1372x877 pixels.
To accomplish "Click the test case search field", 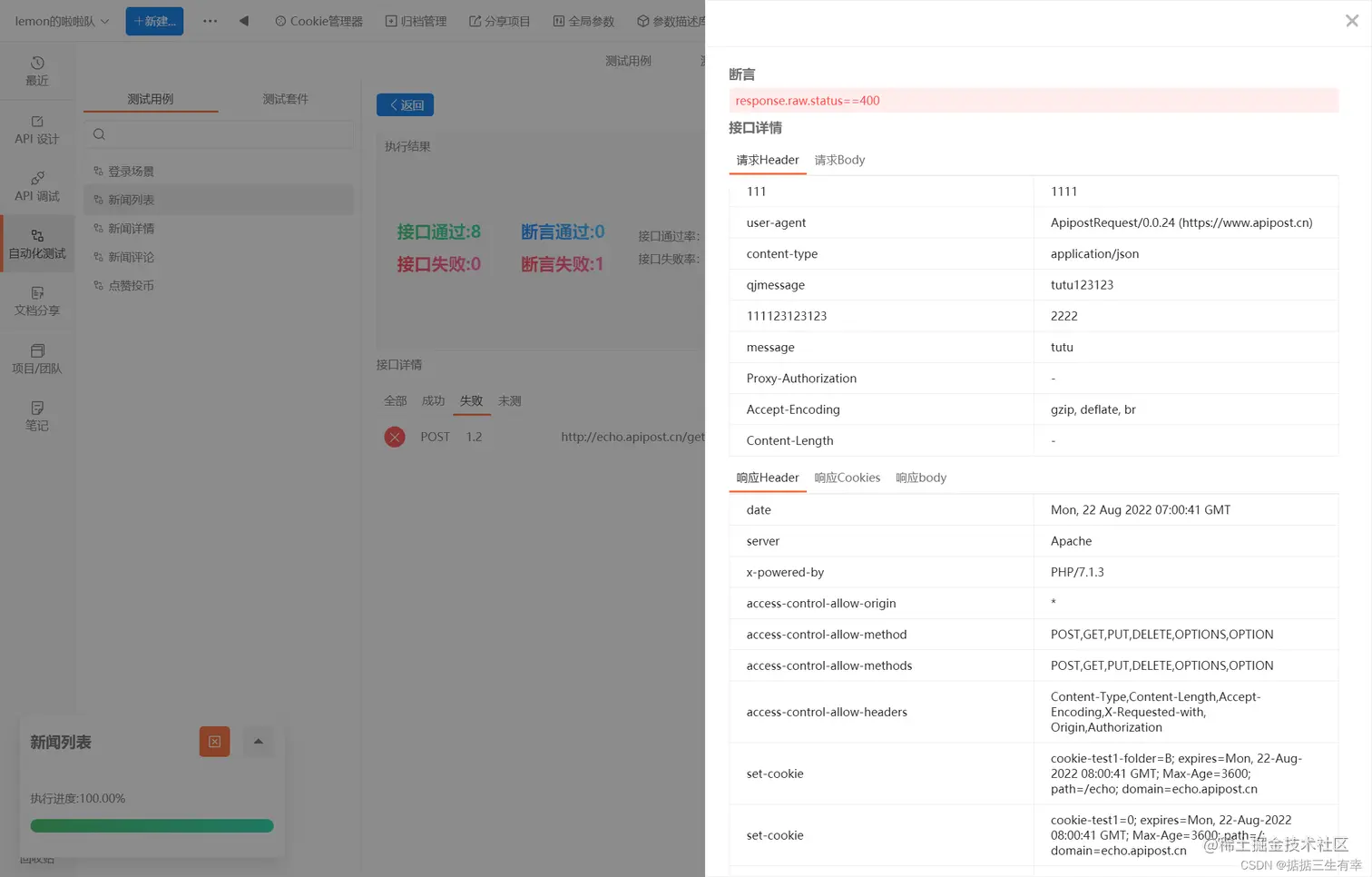I will click(219, 134).
